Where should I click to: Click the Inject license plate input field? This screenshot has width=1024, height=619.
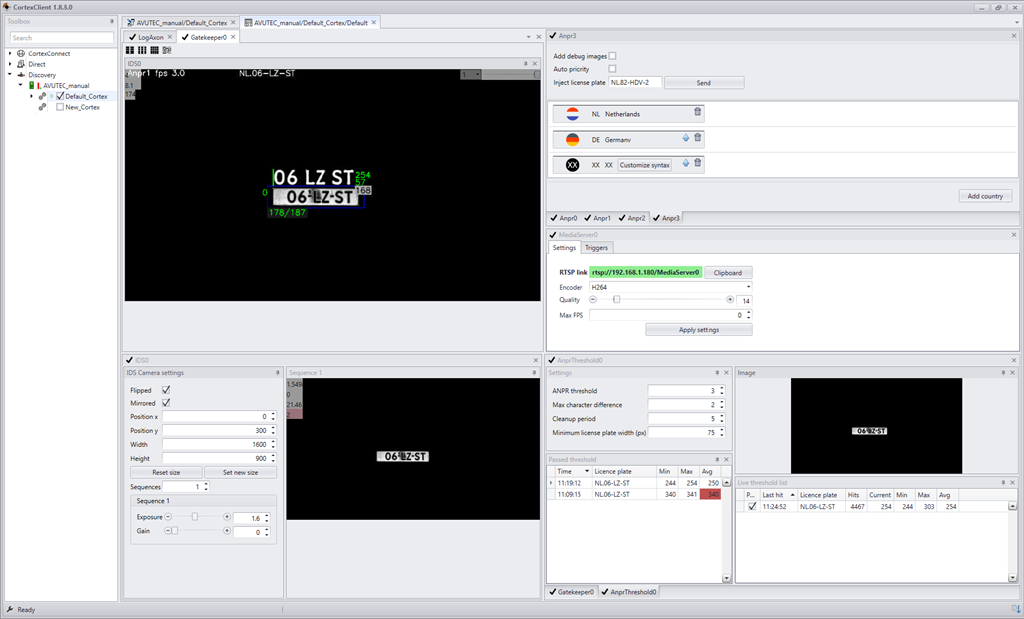point(635,82)
